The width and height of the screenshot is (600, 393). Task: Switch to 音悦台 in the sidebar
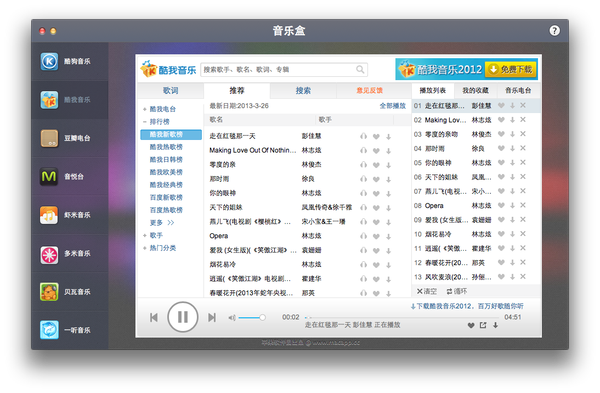click(x=70, y=176)
